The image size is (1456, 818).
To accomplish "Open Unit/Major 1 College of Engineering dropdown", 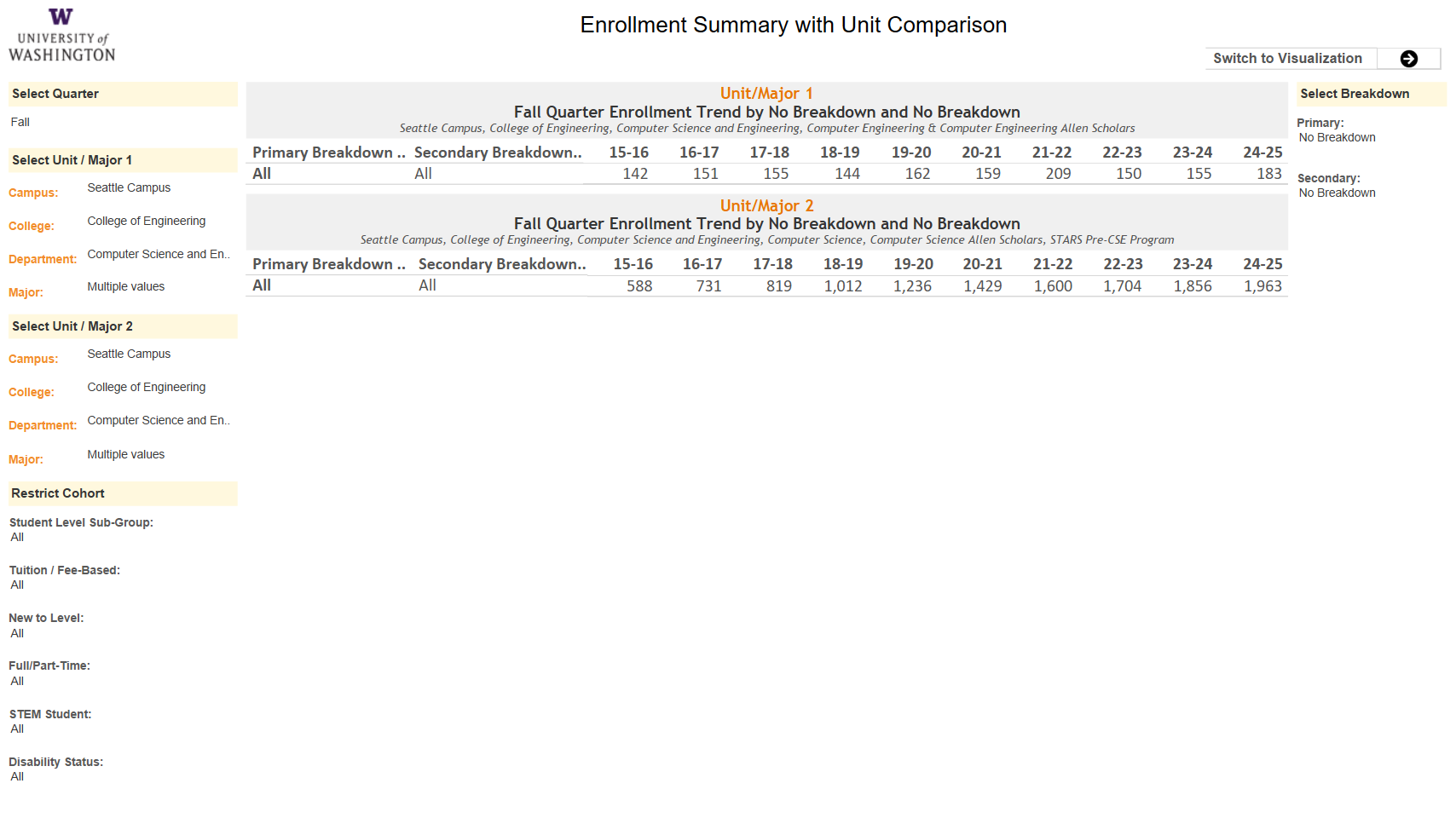I will [x=159, y=222].
